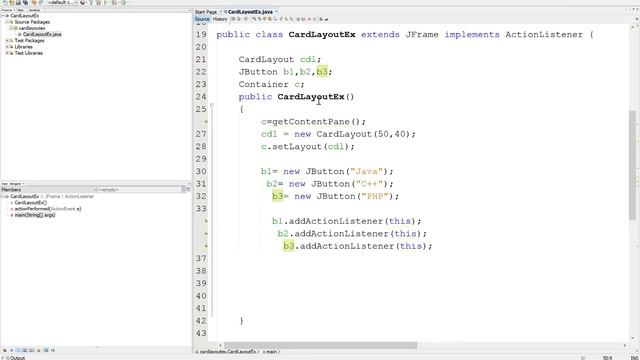Click the hint marker beside b3.addActionListener line
640x360 pixels.
pos(206,246)
